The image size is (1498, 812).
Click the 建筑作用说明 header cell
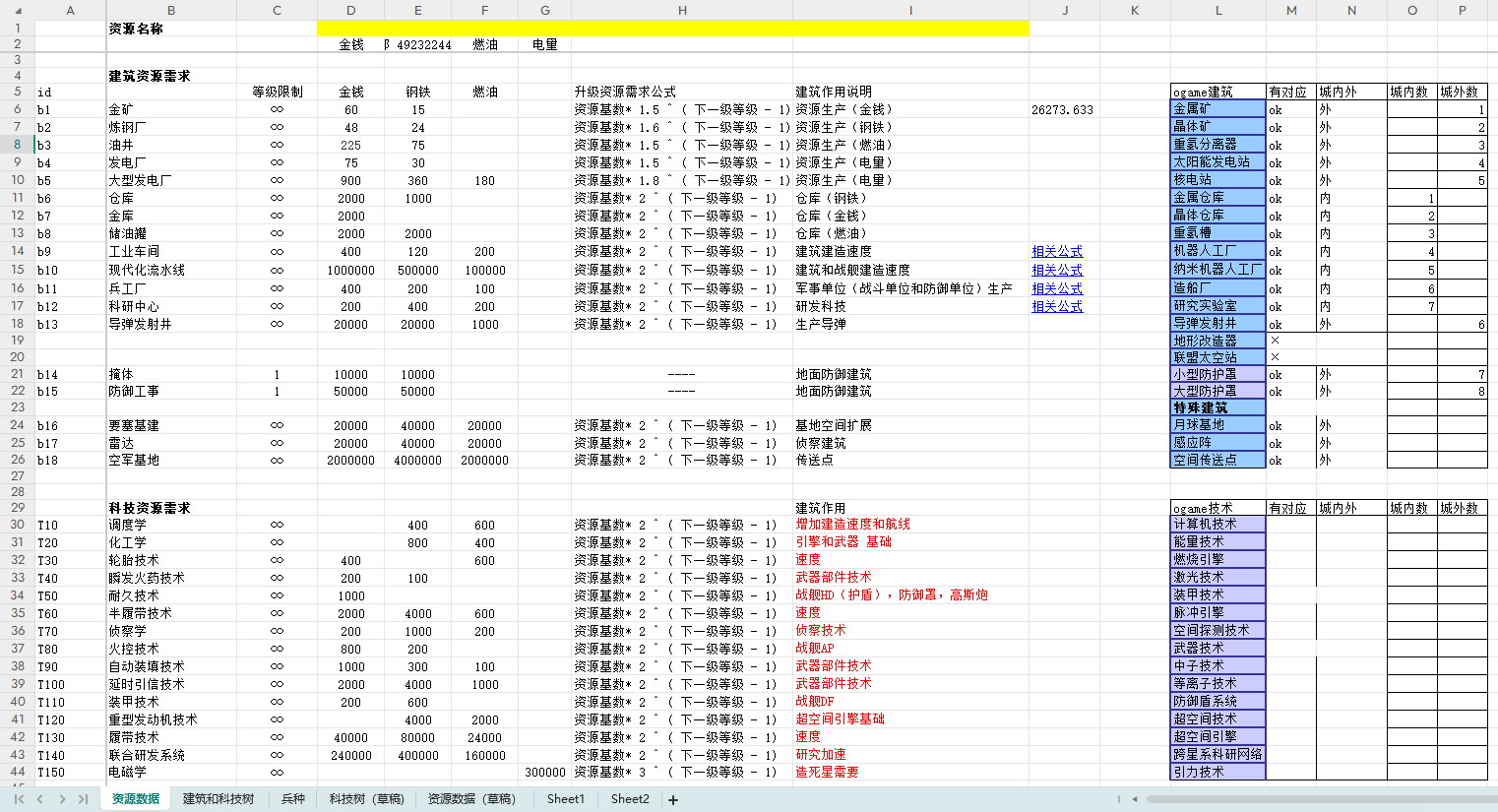(x=910, y=92)
